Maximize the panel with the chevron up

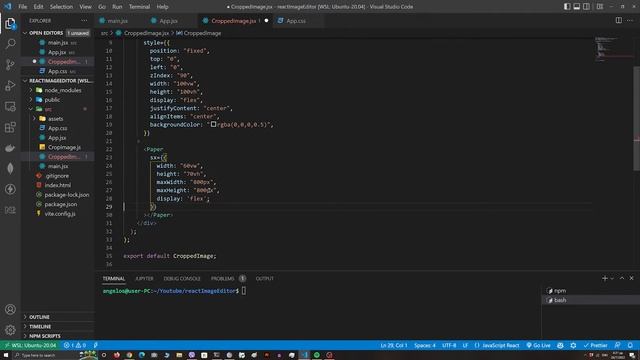coord(622,278)
